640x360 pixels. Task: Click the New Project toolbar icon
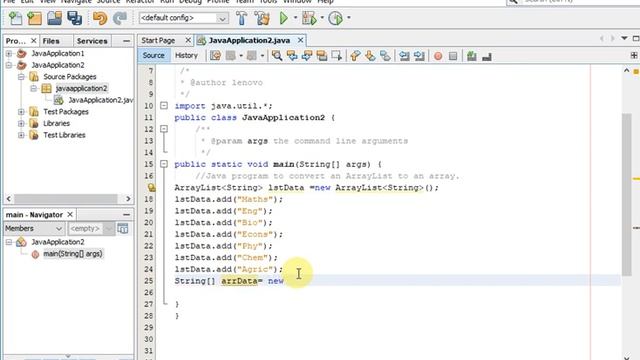(x=35, y=18)
